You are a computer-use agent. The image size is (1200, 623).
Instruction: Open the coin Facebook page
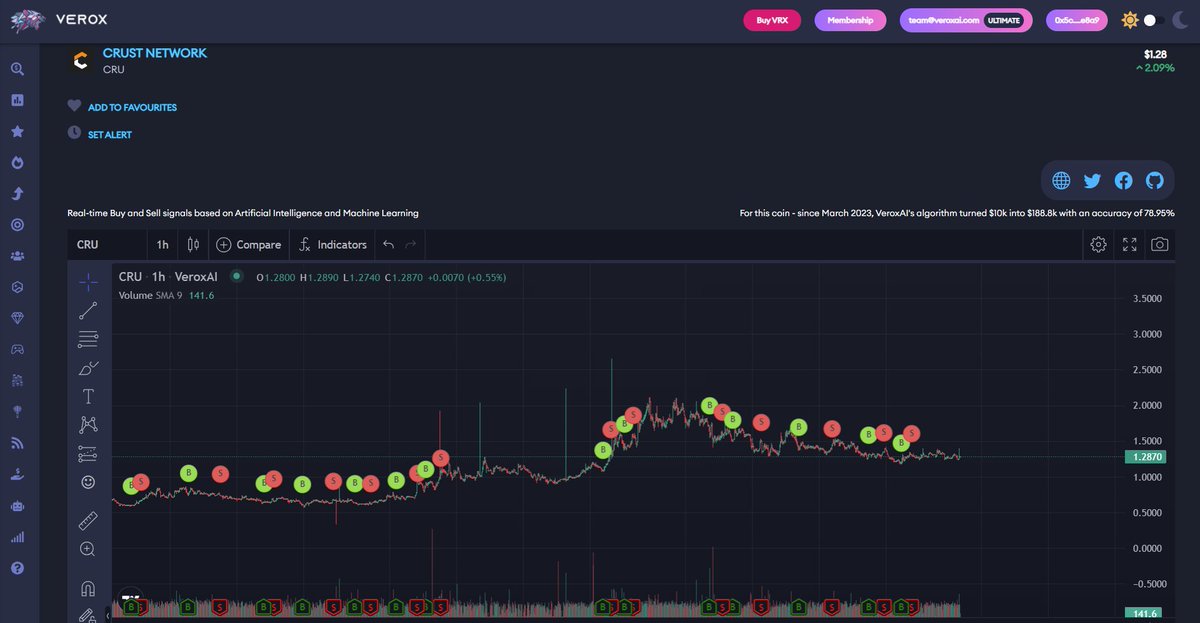tap(1124, 181)
